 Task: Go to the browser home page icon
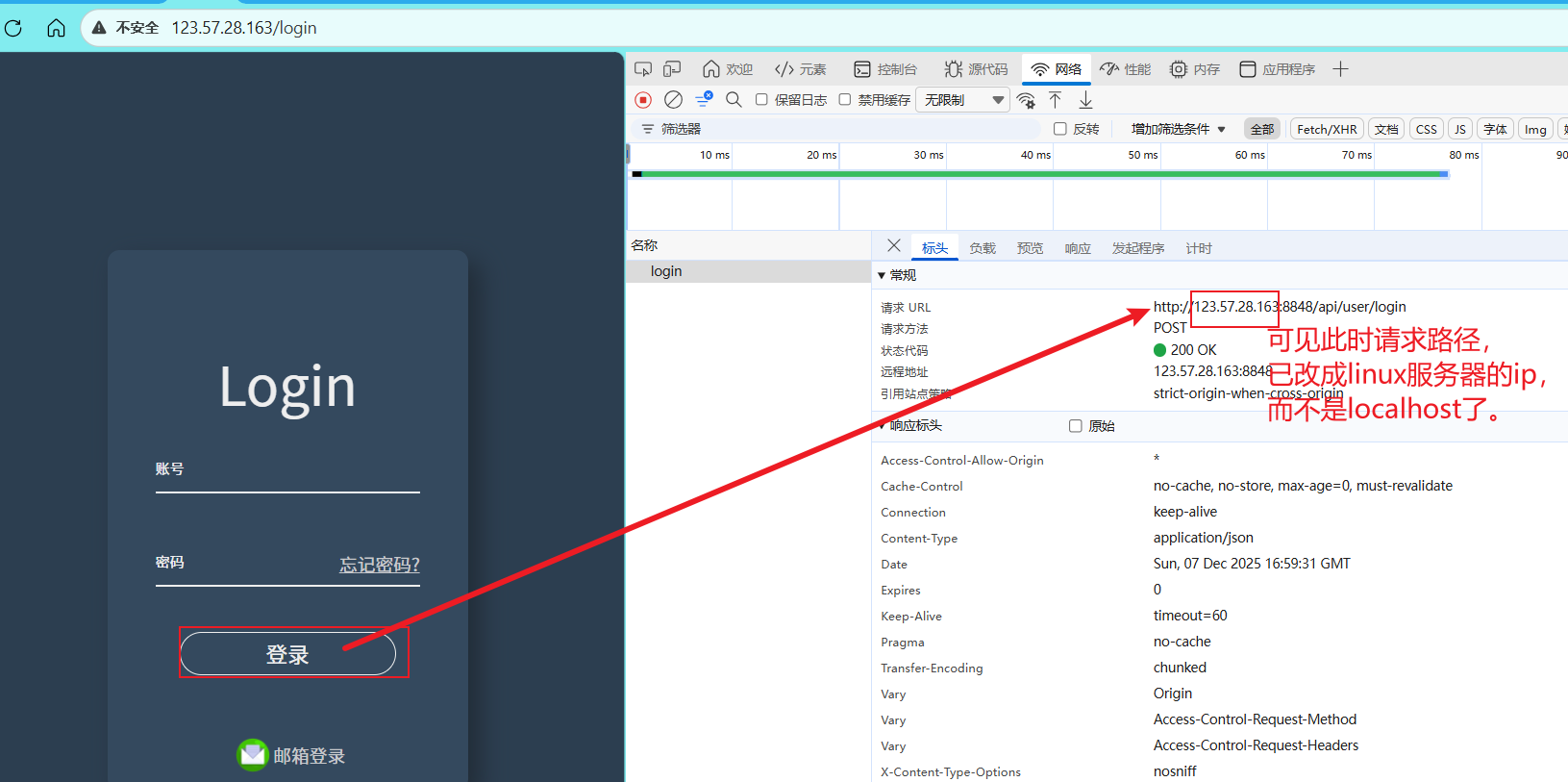coord(56,28)
